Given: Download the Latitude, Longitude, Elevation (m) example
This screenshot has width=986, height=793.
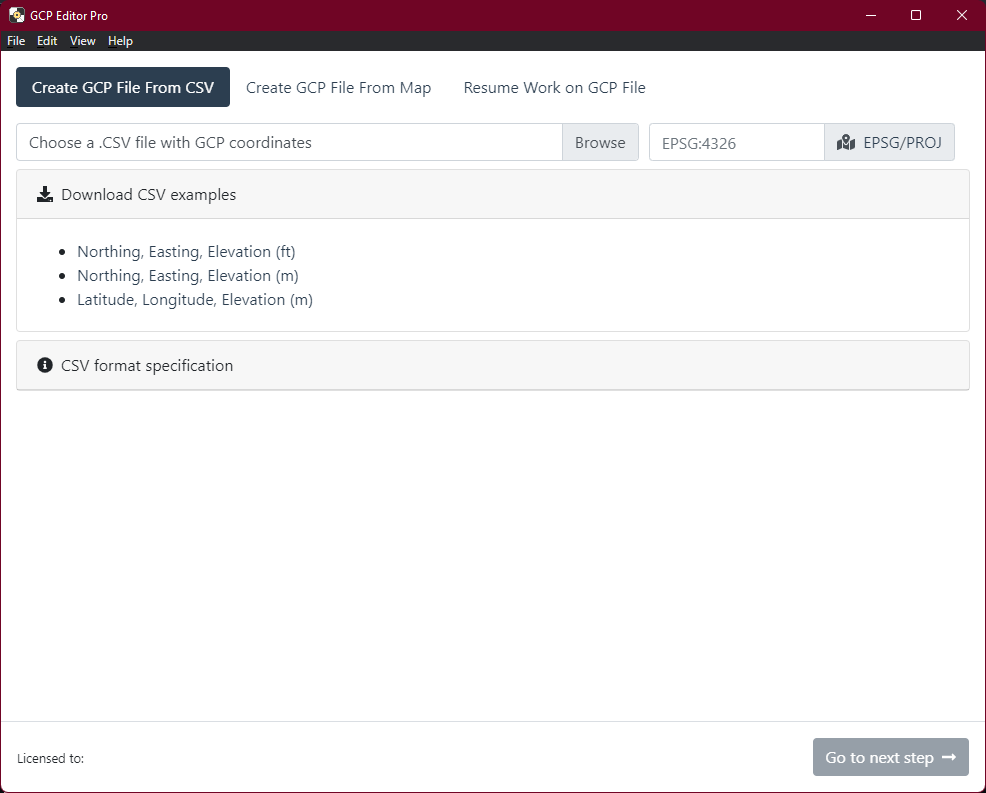Looking at the screenshot, I should click(x=194, y=299).
